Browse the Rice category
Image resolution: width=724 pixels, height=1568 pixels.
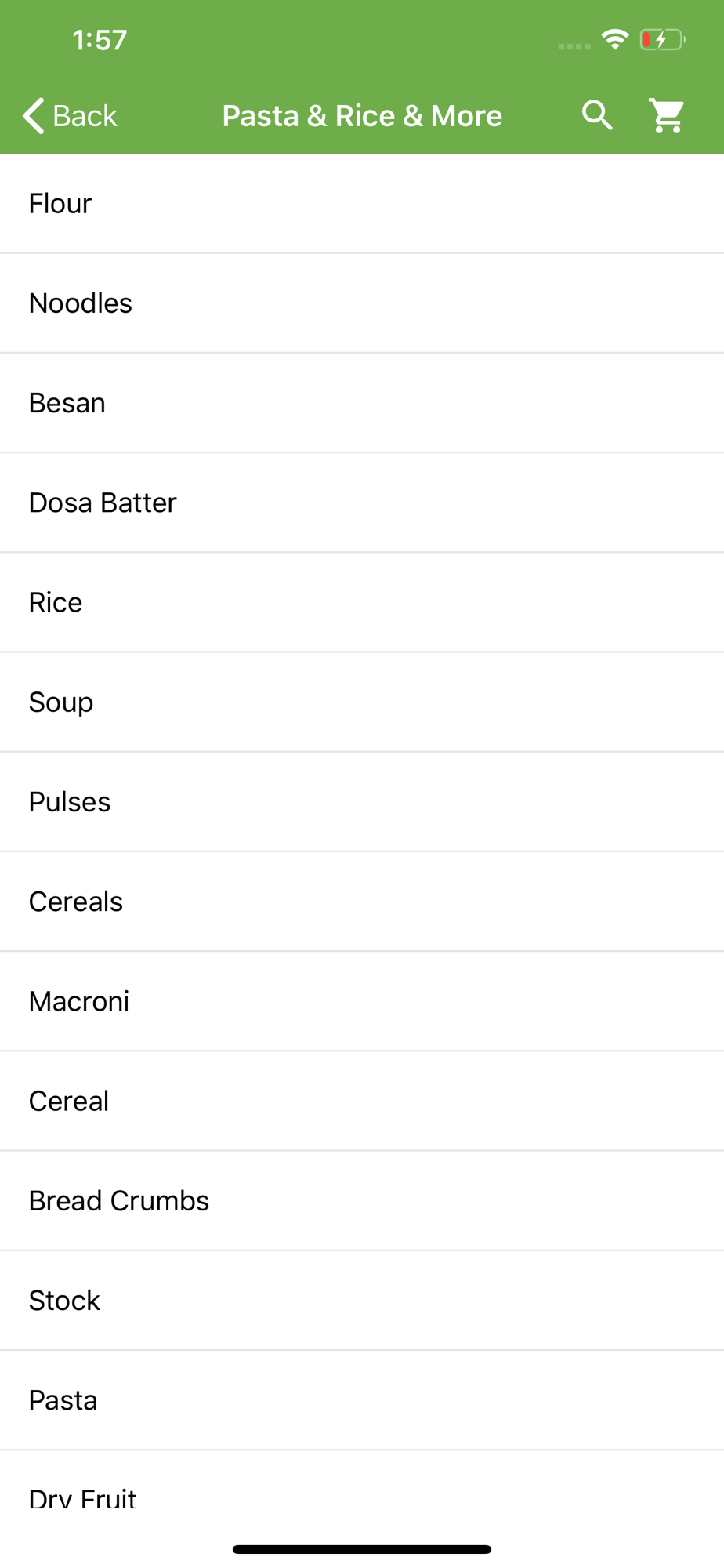(56, 602)
